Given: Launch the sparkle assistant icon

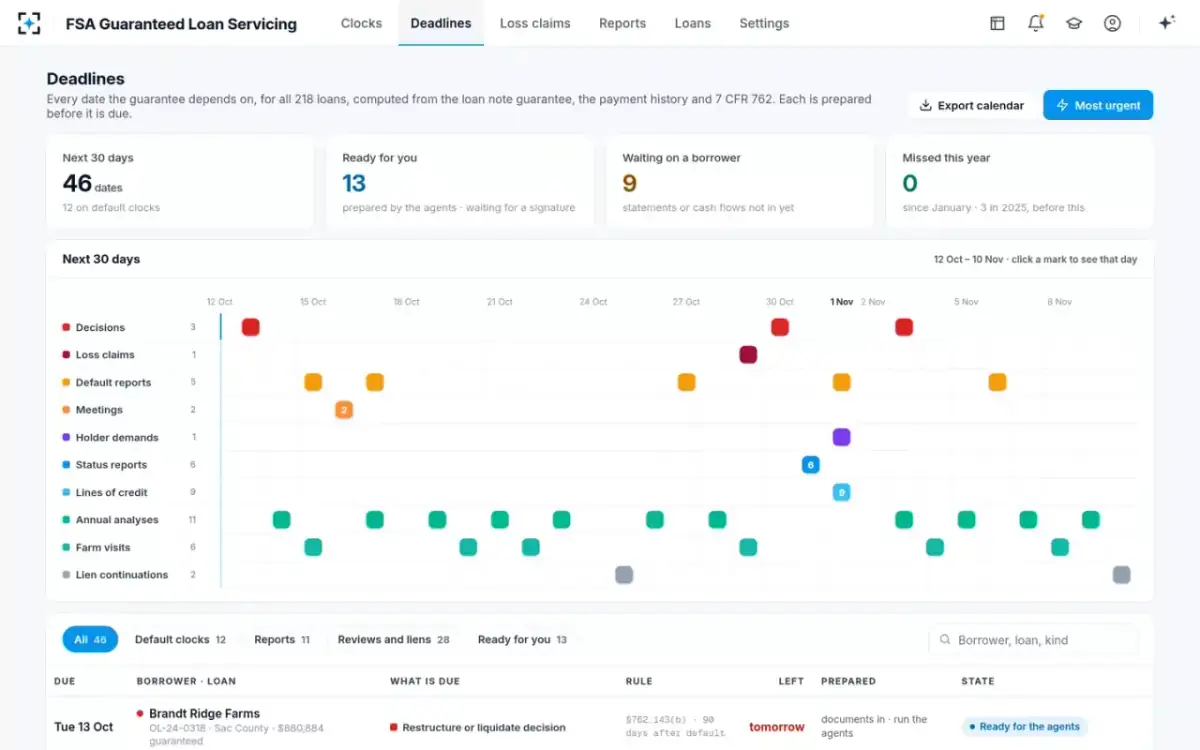Looking at the screenshot, I should [x=1166, y=23].
